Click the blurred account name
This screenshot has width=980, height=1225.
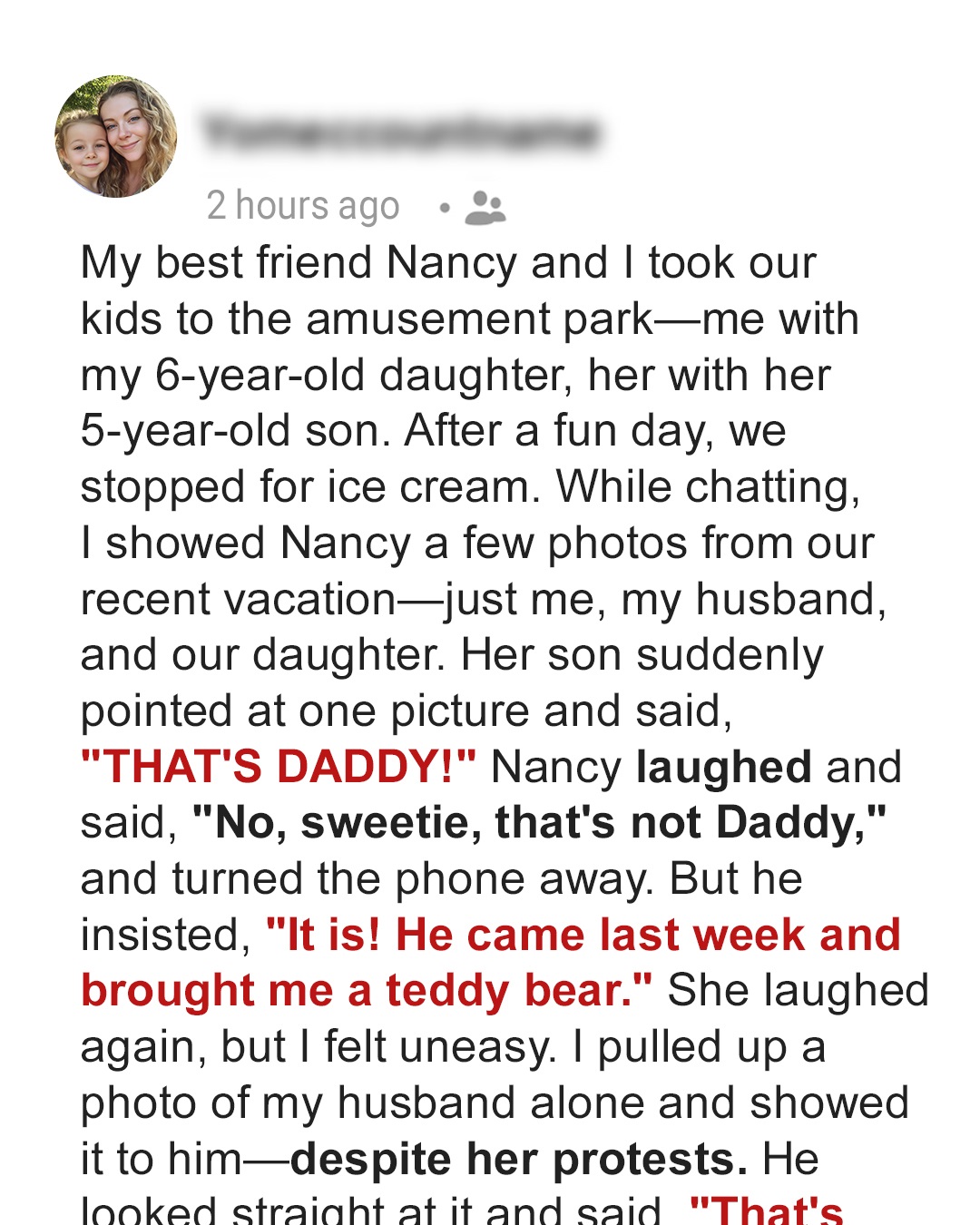tap(401, 133)
